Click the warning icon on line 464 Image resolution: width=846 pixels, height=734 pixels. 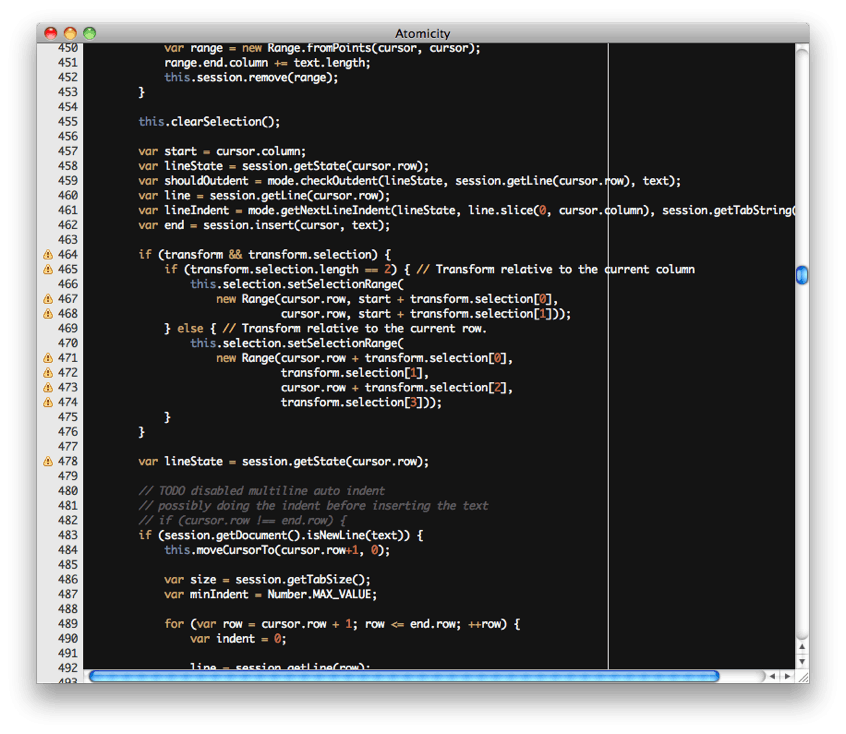coord(47,255)
